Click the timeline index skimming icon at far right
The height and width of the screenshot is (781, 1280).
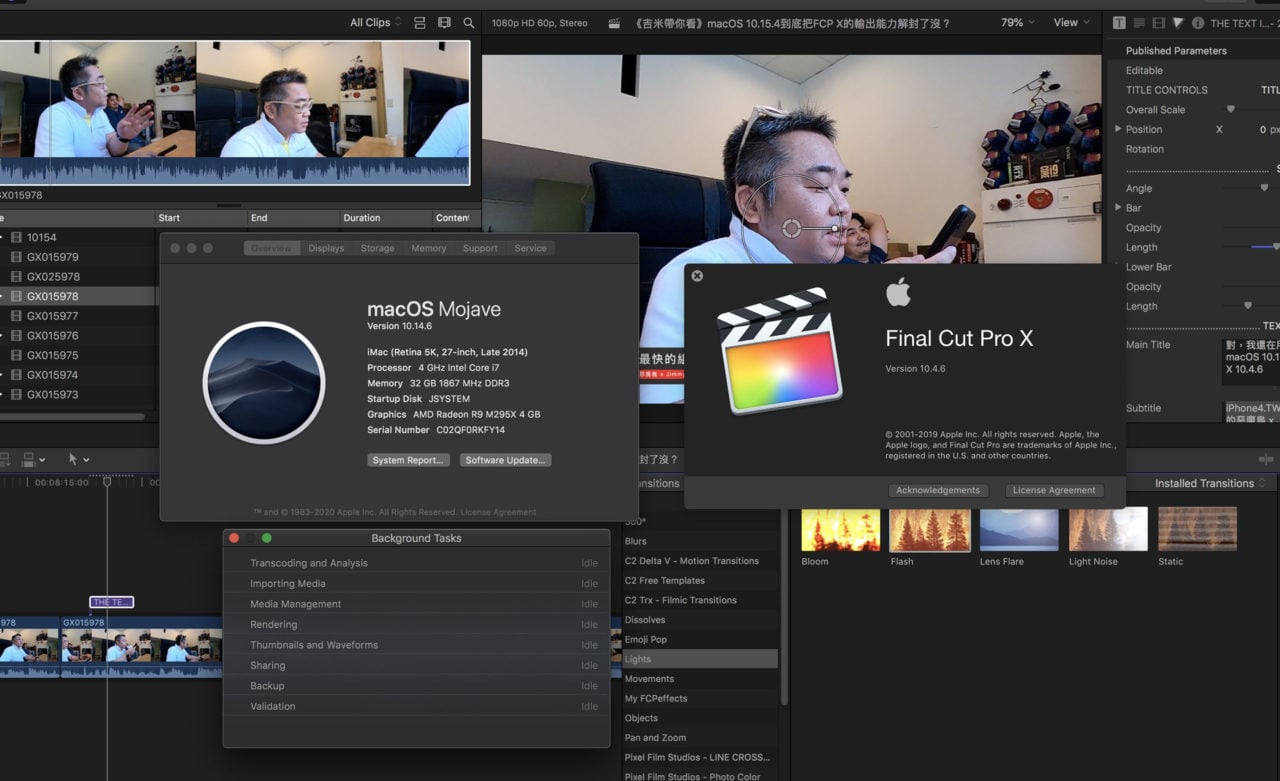[1265, 459]
